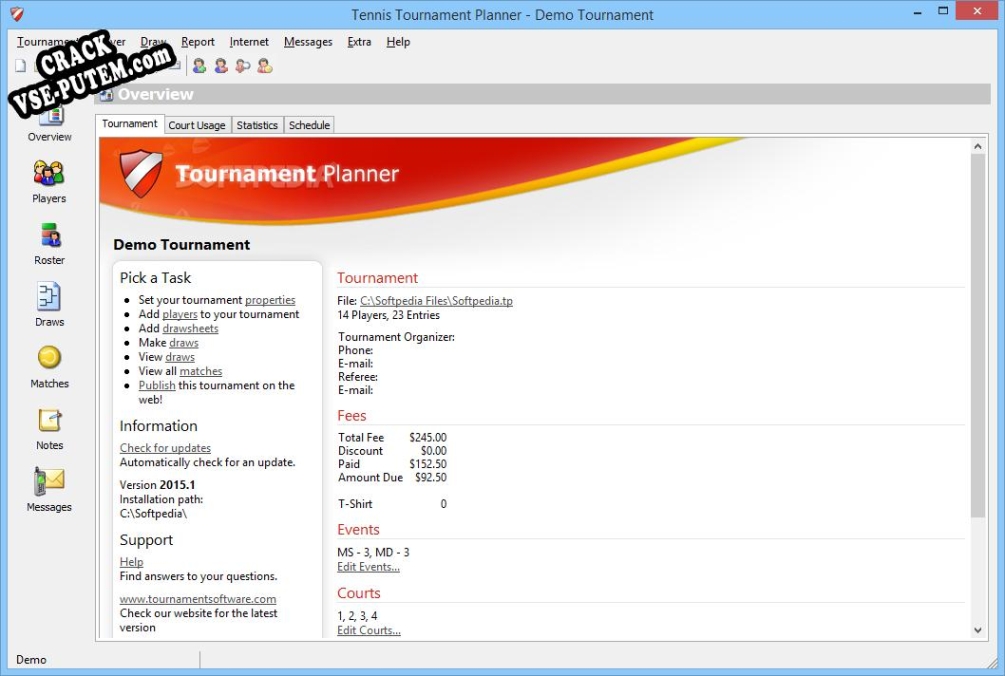The width and height of the screenshot is (1005, 676).
Task: Click the vertical scrollbar thumb in overview pane
Action: pyautogui.click(x=977, y=336)
